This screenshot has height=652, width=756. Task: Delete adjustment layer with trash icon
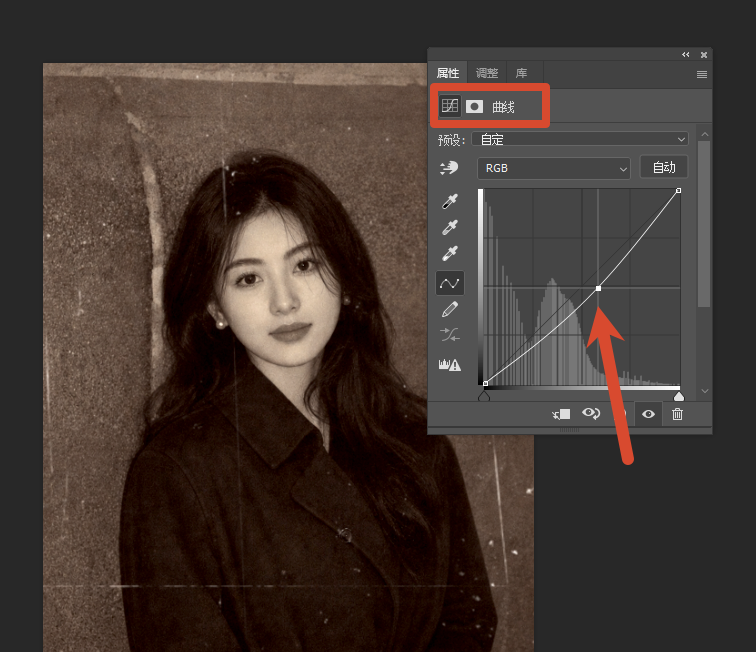tap(677, 414)
